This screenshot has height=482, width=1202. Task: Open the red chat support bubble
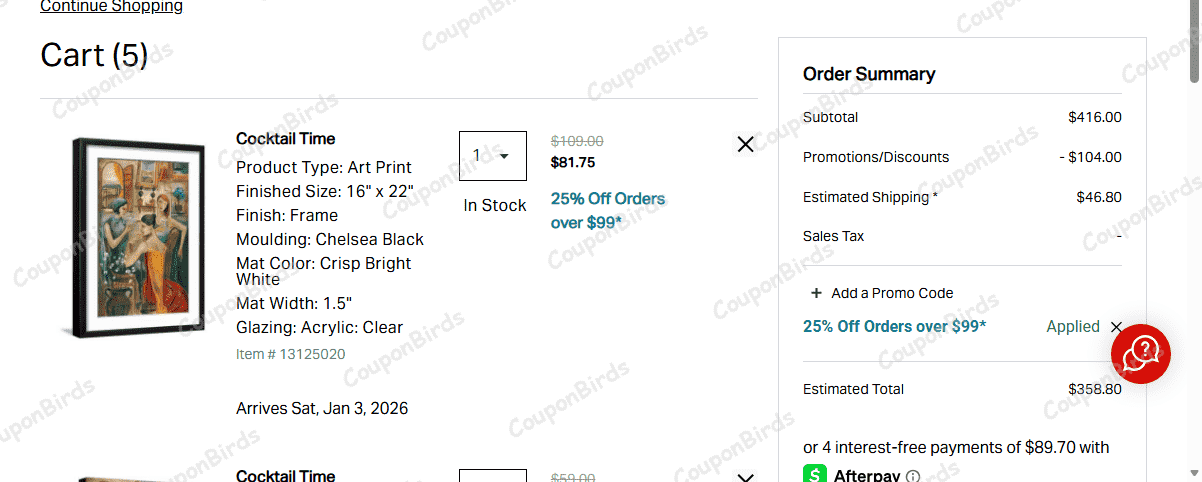pos(1141,353)
